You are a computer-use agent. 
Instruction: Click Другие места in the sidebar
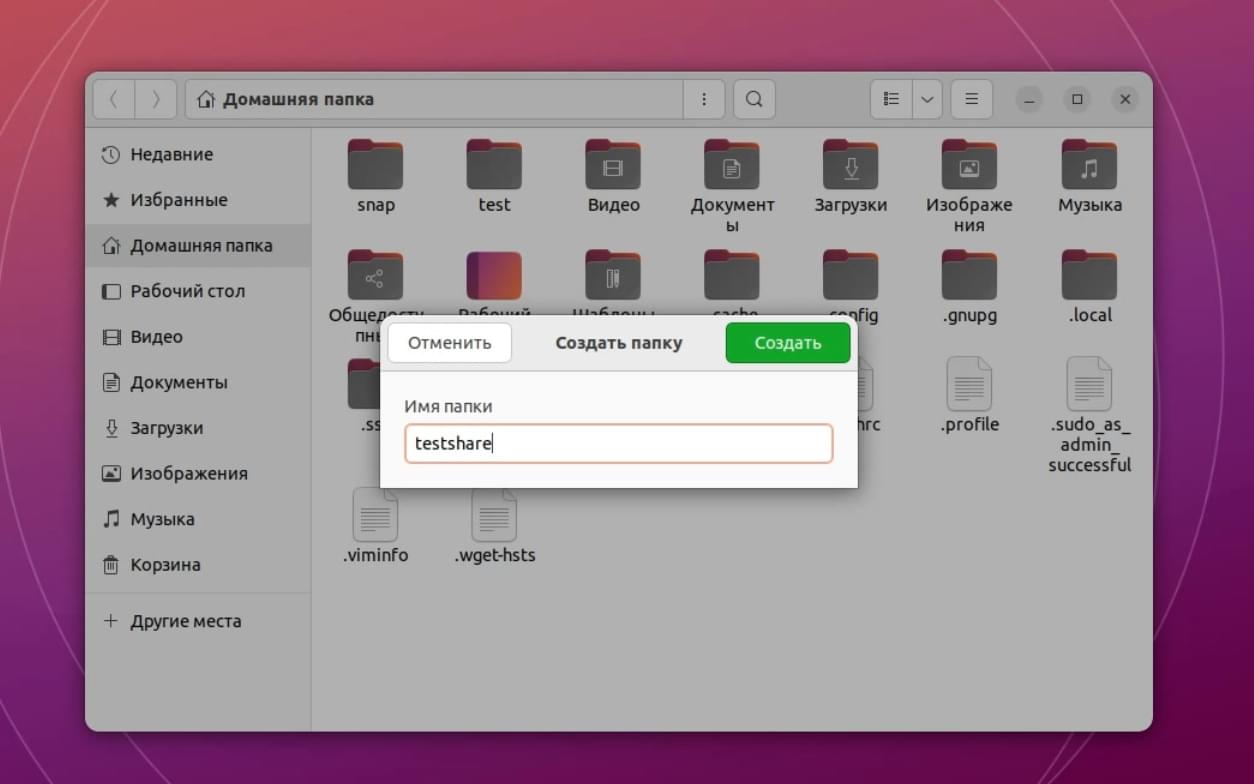(198, 621)
